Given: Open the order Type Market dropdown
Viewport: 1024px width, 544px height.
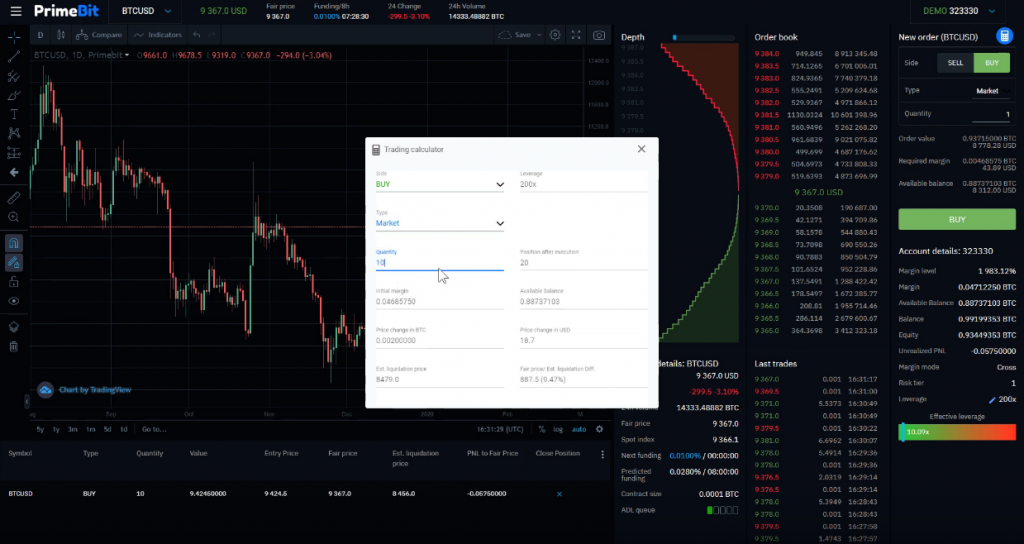Looking at the screenshot, I should [x=993, y=91].
